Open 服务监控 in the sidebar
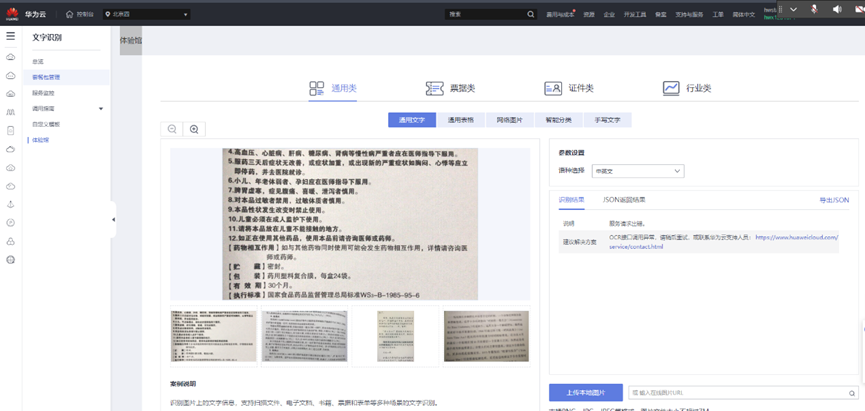 43,93
